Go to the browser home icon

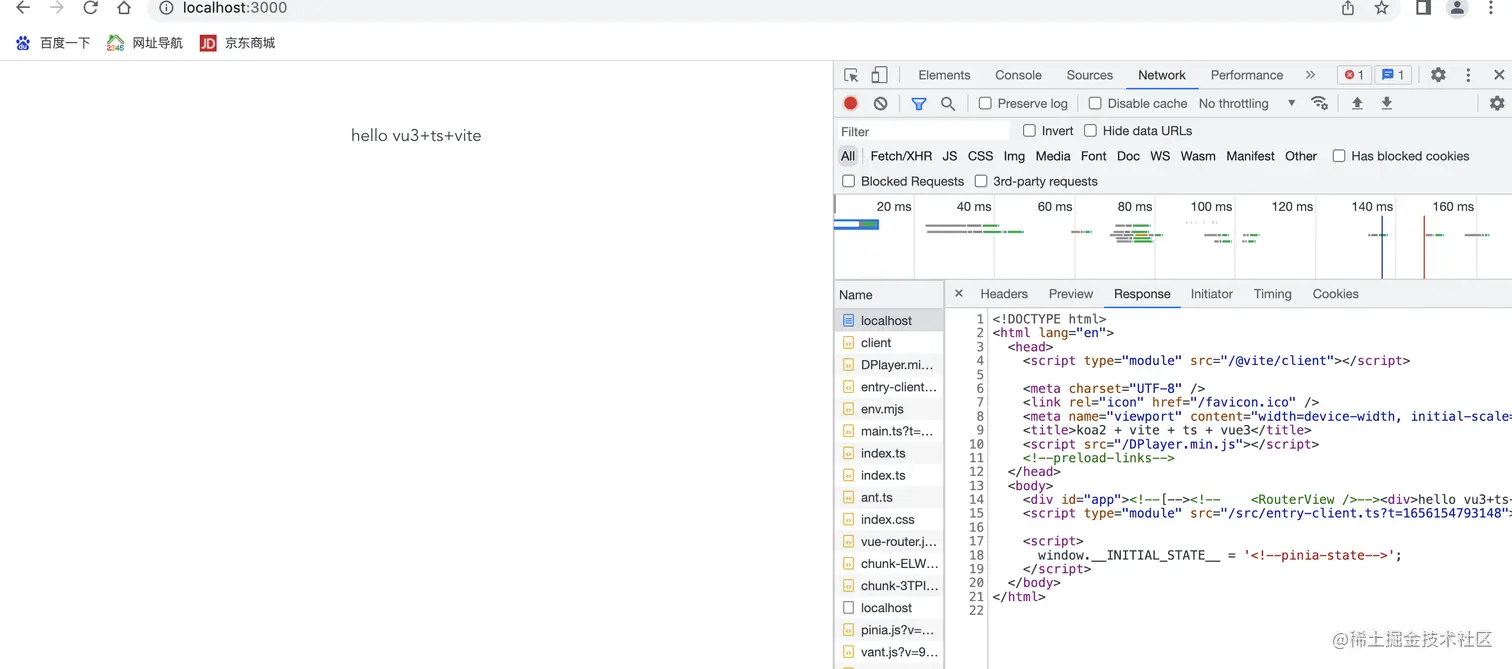124,8
